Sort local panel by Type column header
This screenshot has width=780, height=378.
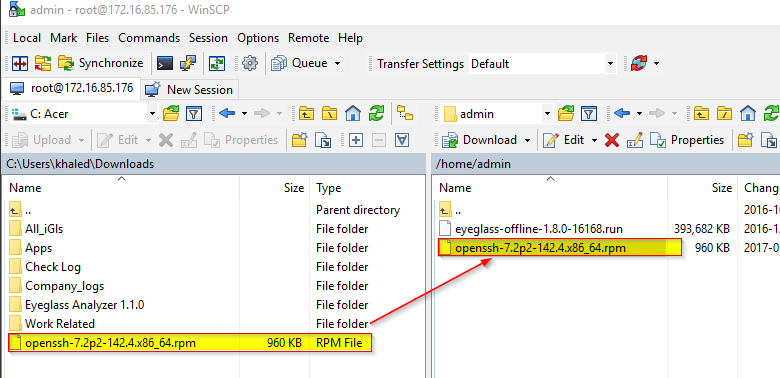(x=367, y=188)
